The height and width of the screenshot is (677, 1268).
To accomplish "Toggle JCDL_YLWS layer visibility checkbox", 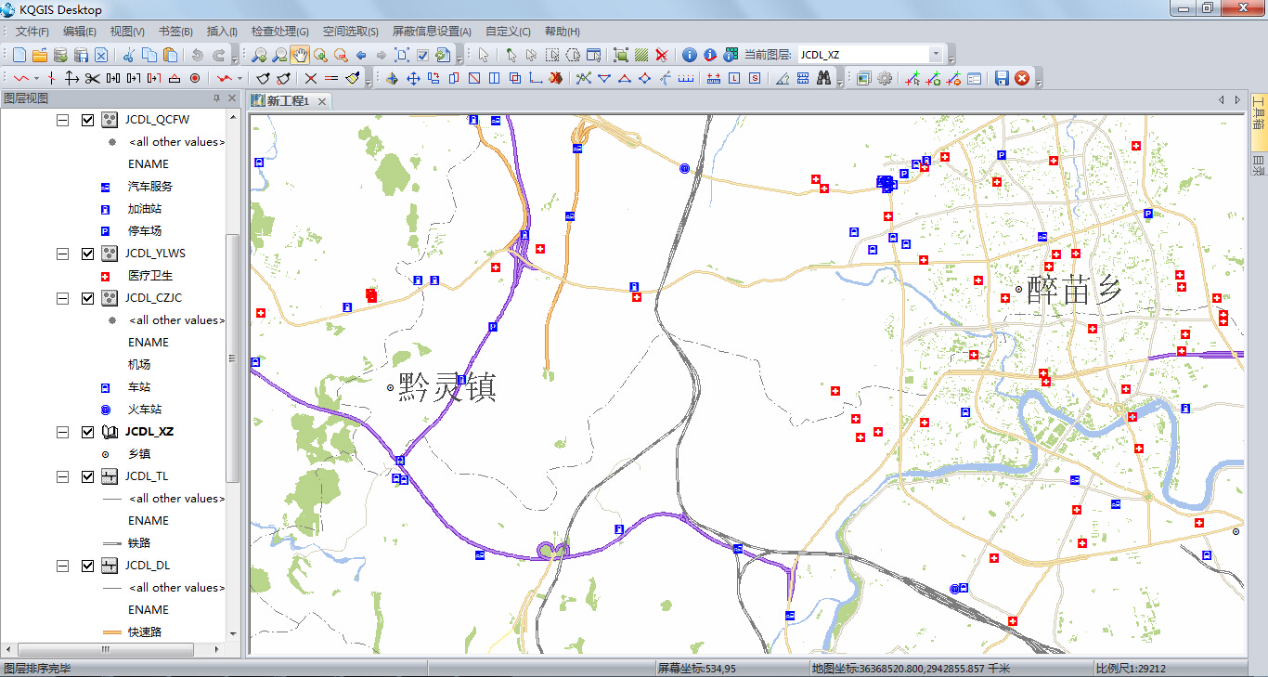I will point(88,254).
